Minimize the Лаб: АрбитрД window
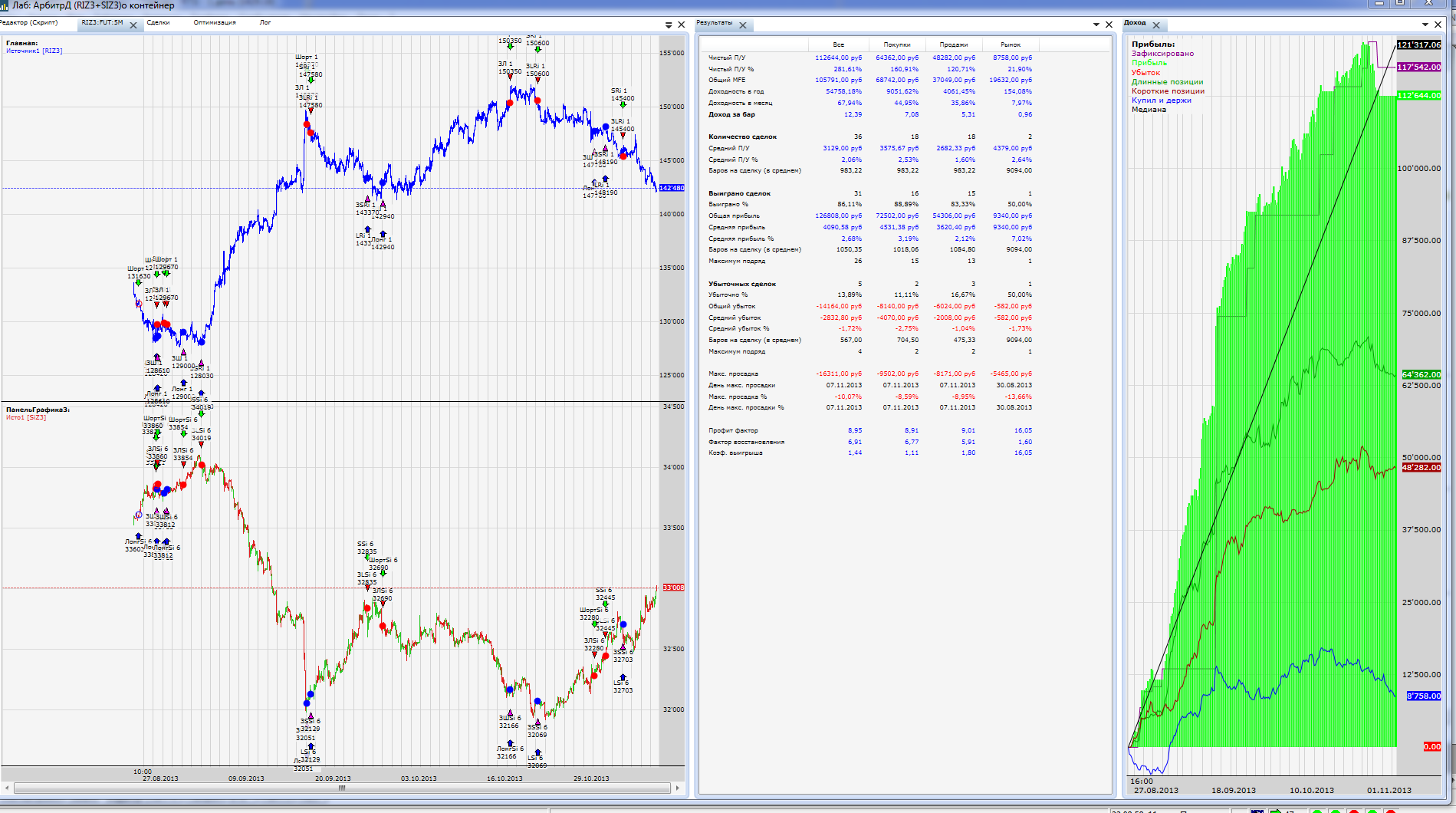Screen dimensions: 1456x813 [x=1379, y=3]
